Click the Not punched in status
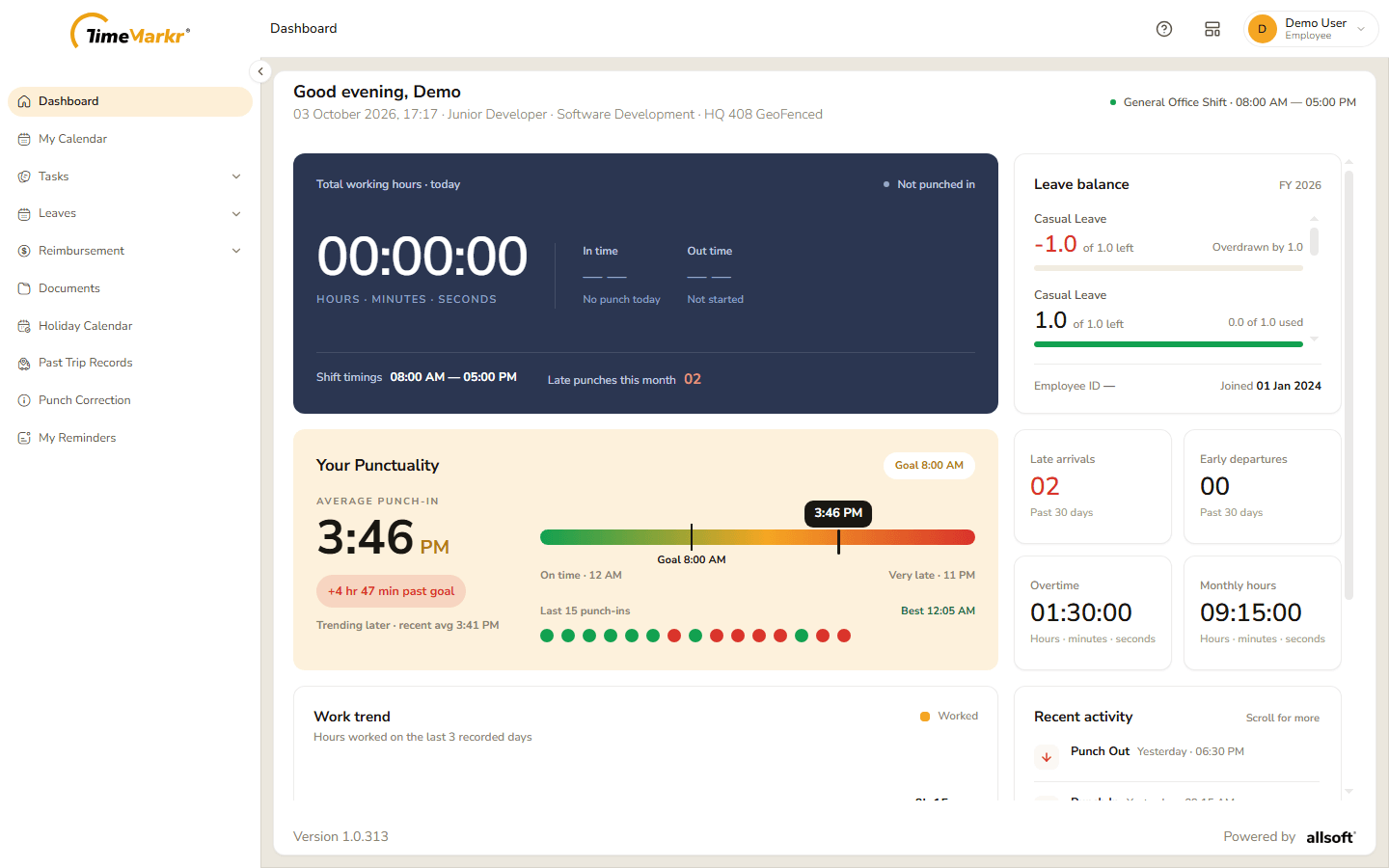1389x868 pixels. (x=929, y=184)
